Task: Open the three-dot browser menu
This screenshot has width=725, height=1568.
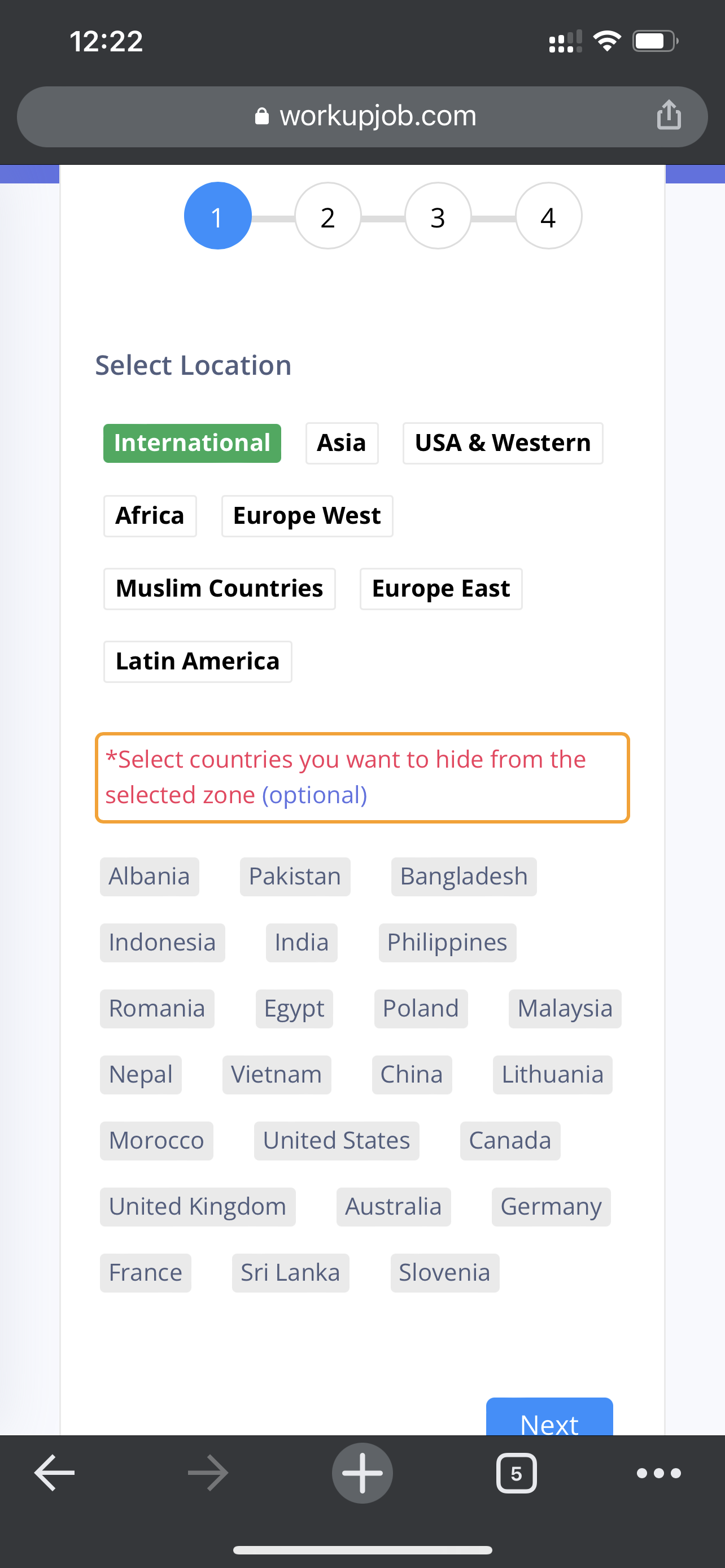Action: (658, 1473)
